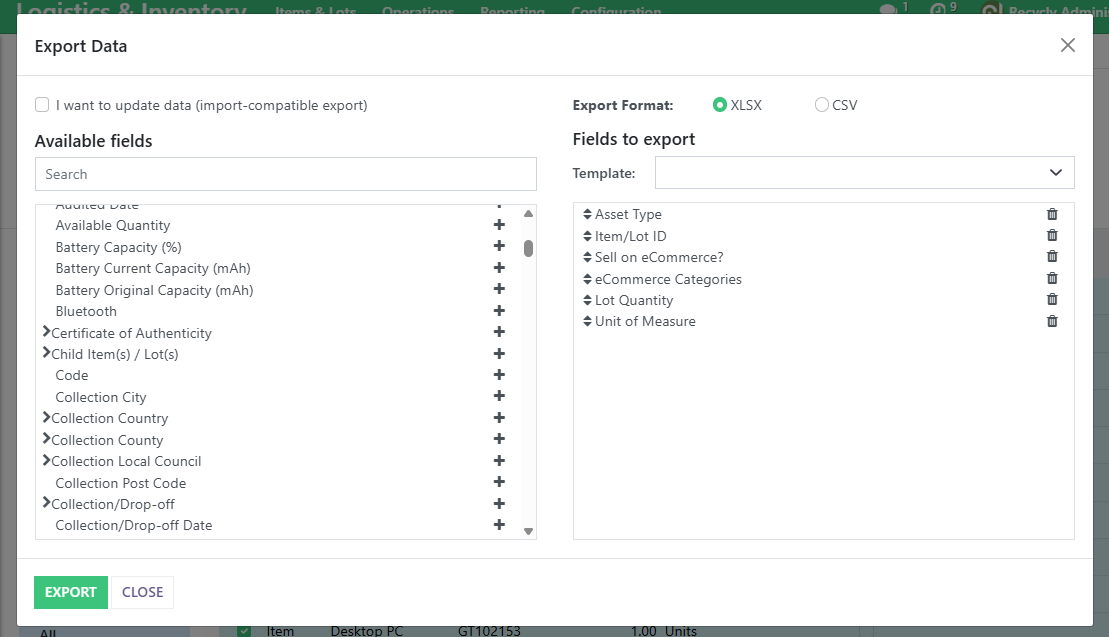The image size is (1109, 637).
Task: Click sort handle beside Lot Quantity
Action: (587, 300)
